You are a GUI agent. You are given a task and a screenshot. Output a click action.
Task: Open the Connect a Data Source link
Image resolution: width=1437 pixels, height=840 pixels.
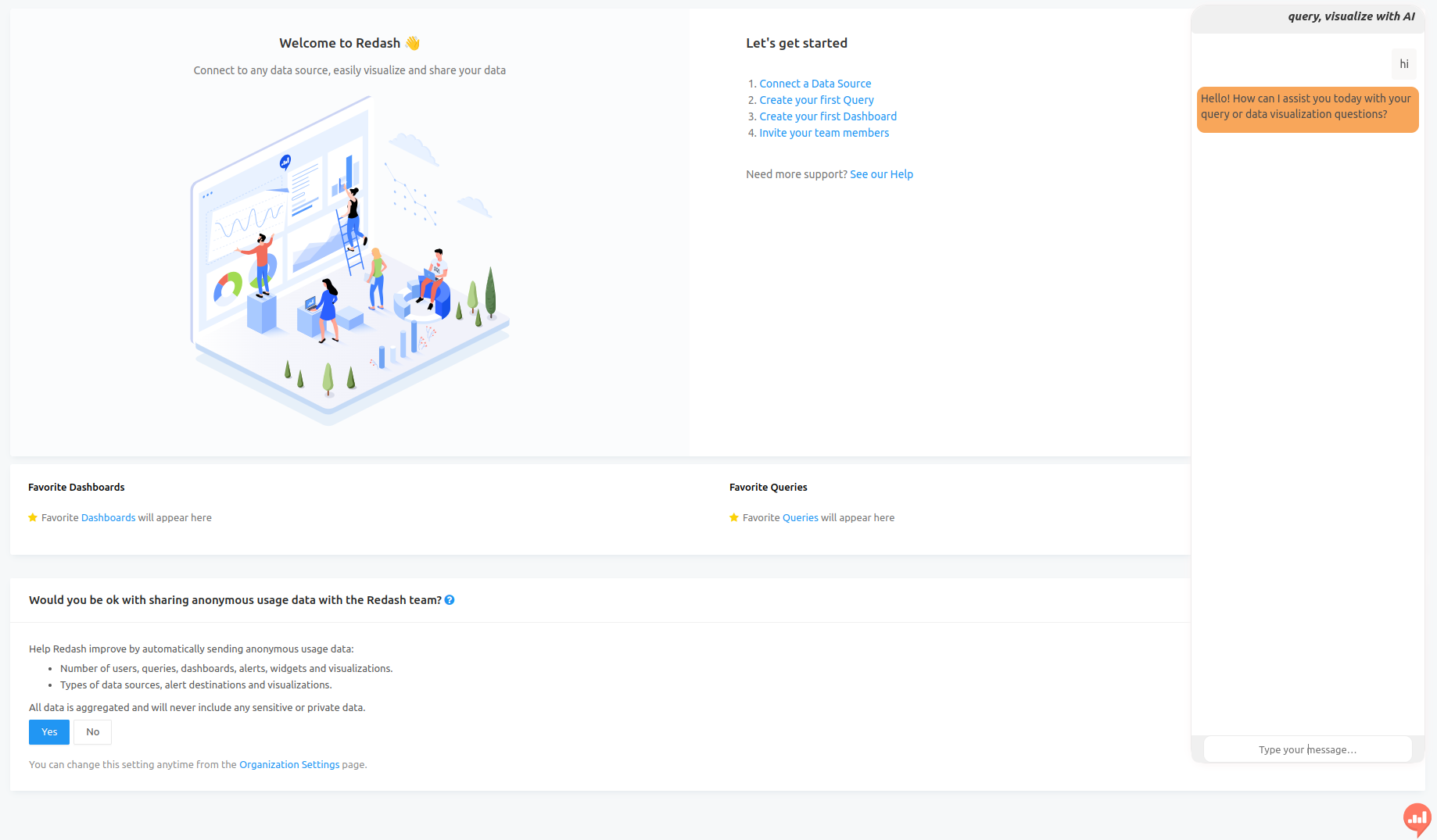tap(815, 84)
